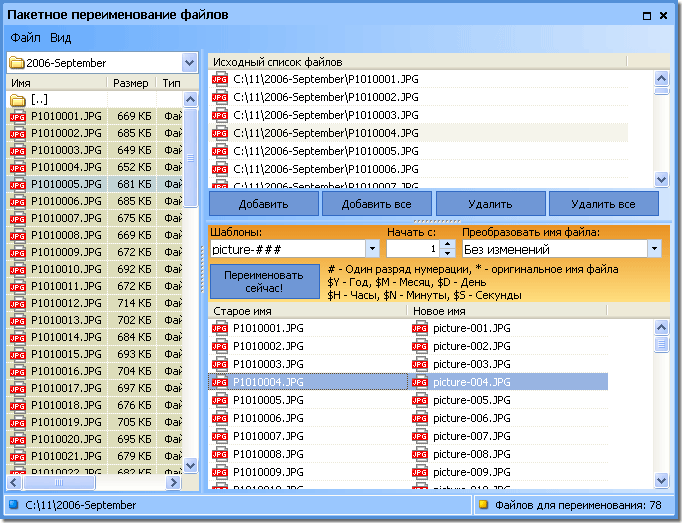Image resolution: width=682 pixels, height=523 pixels.
Task: Click the folder icon in the status bar
Action: [x=14, y=505]
